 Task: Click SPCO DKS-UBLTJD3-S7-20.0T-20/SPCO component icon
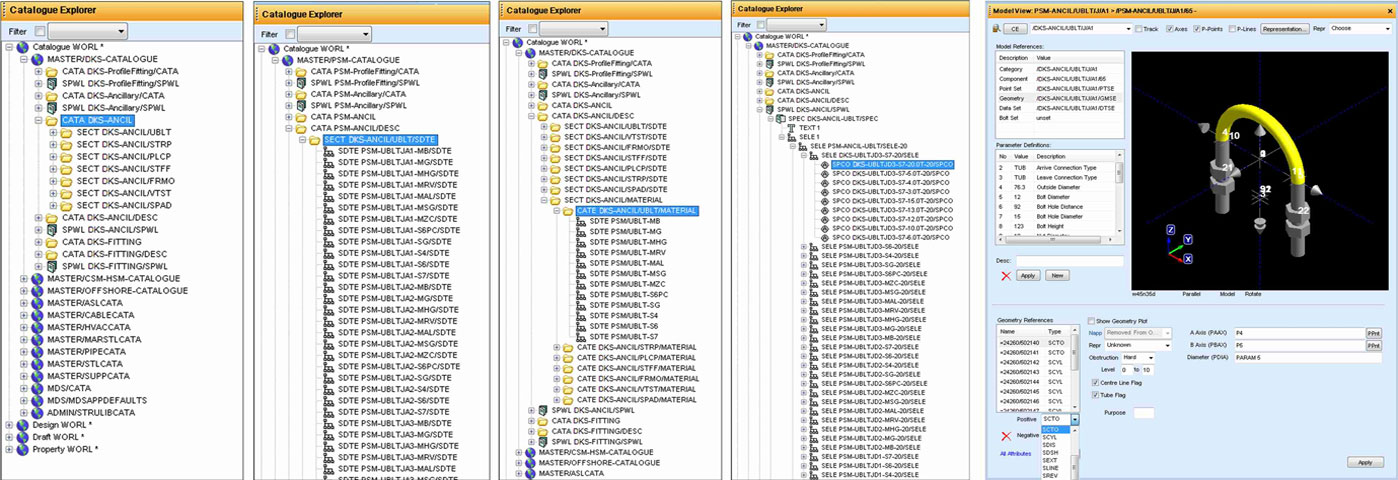[826, 163]
